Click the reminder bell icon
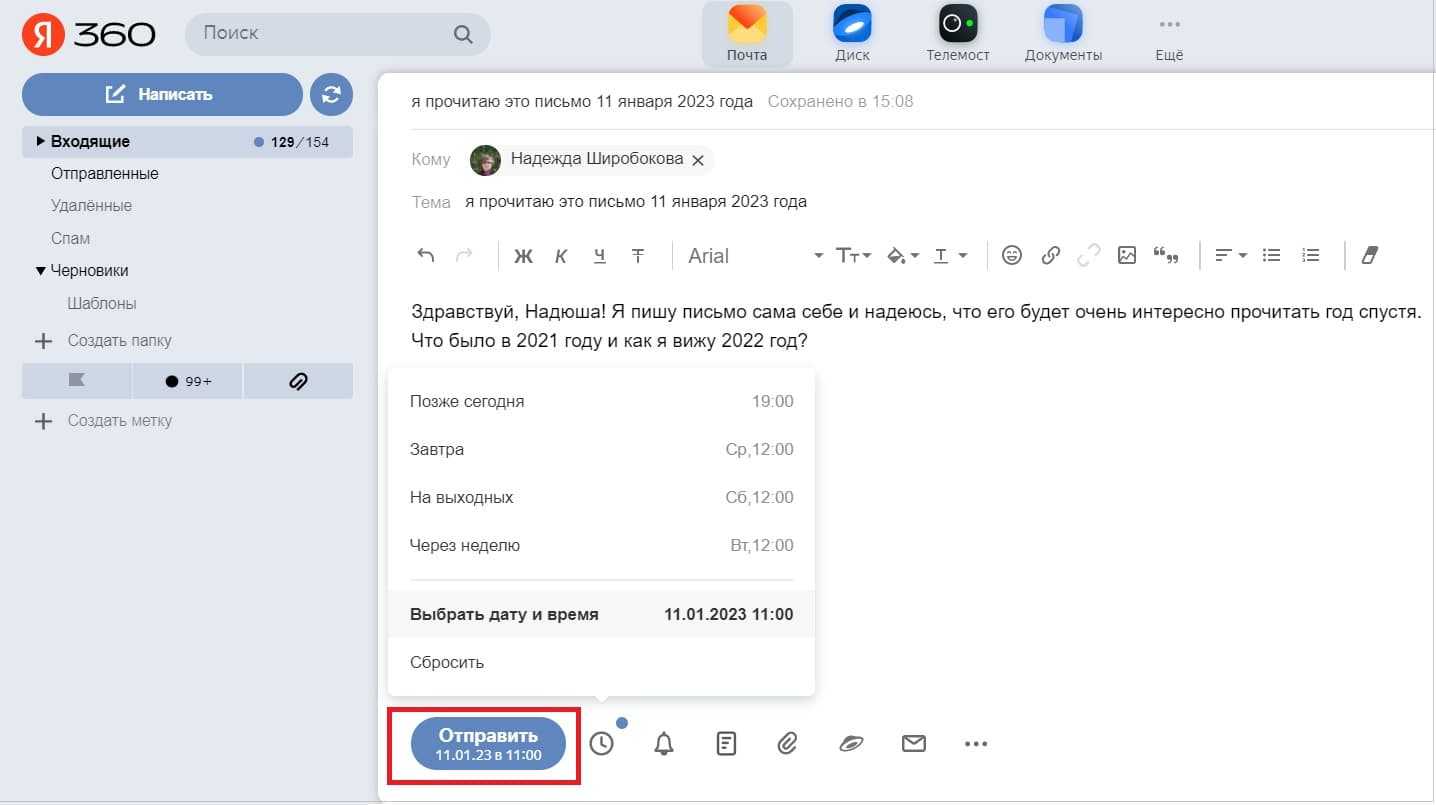Viewport: 1436px width, 805px height. [x=663, y=744]
